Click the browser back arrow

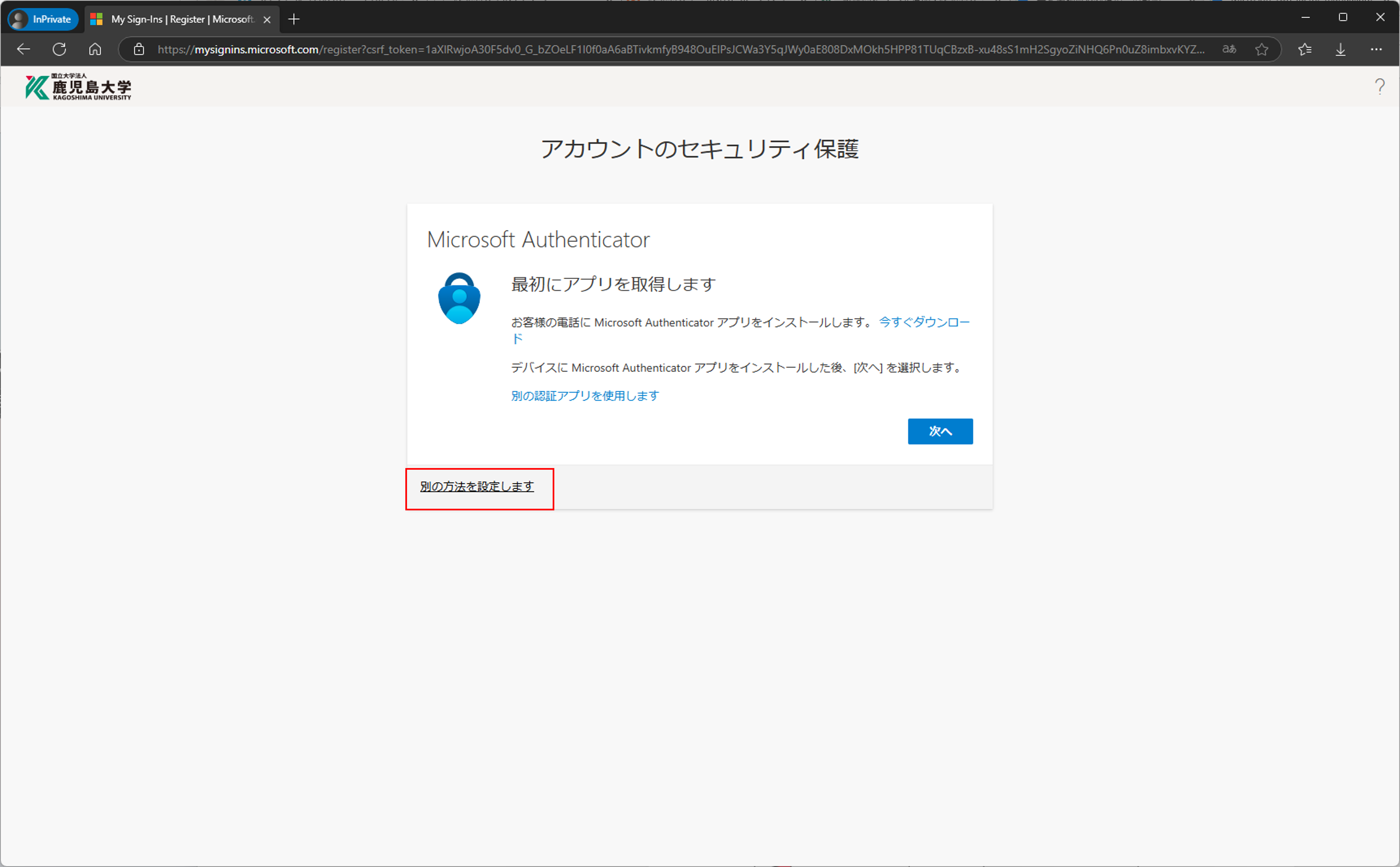point(23,49)
